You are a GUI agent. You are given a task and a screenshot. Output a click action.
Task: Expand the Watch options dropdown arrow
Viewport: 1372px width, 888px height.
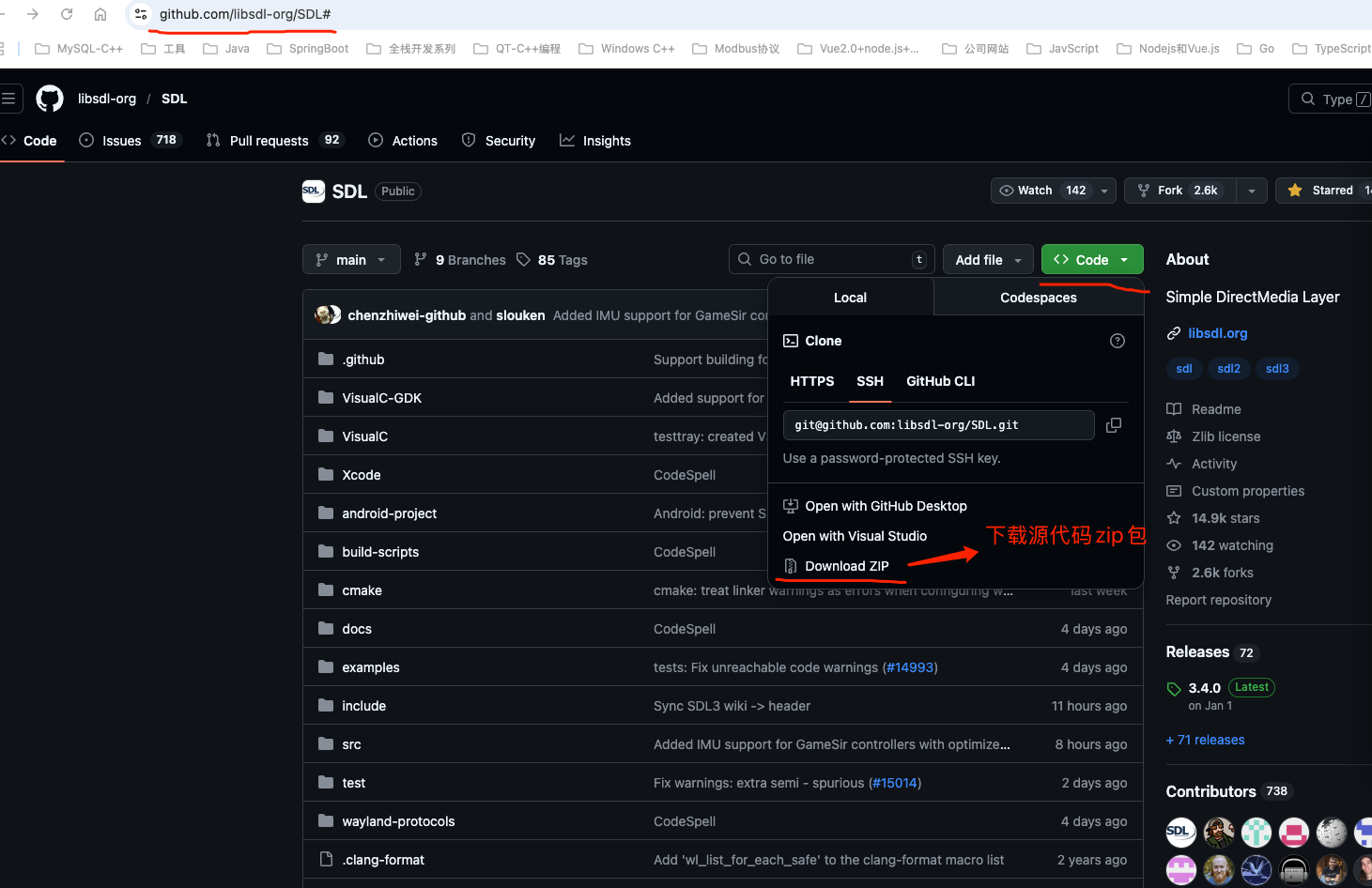click(1104, 191)
